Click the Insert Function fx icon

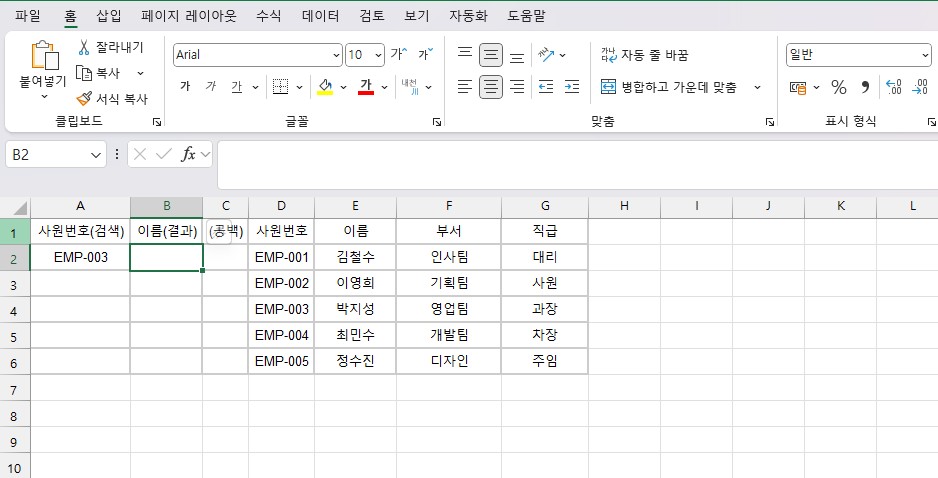(x=188, y=154)
